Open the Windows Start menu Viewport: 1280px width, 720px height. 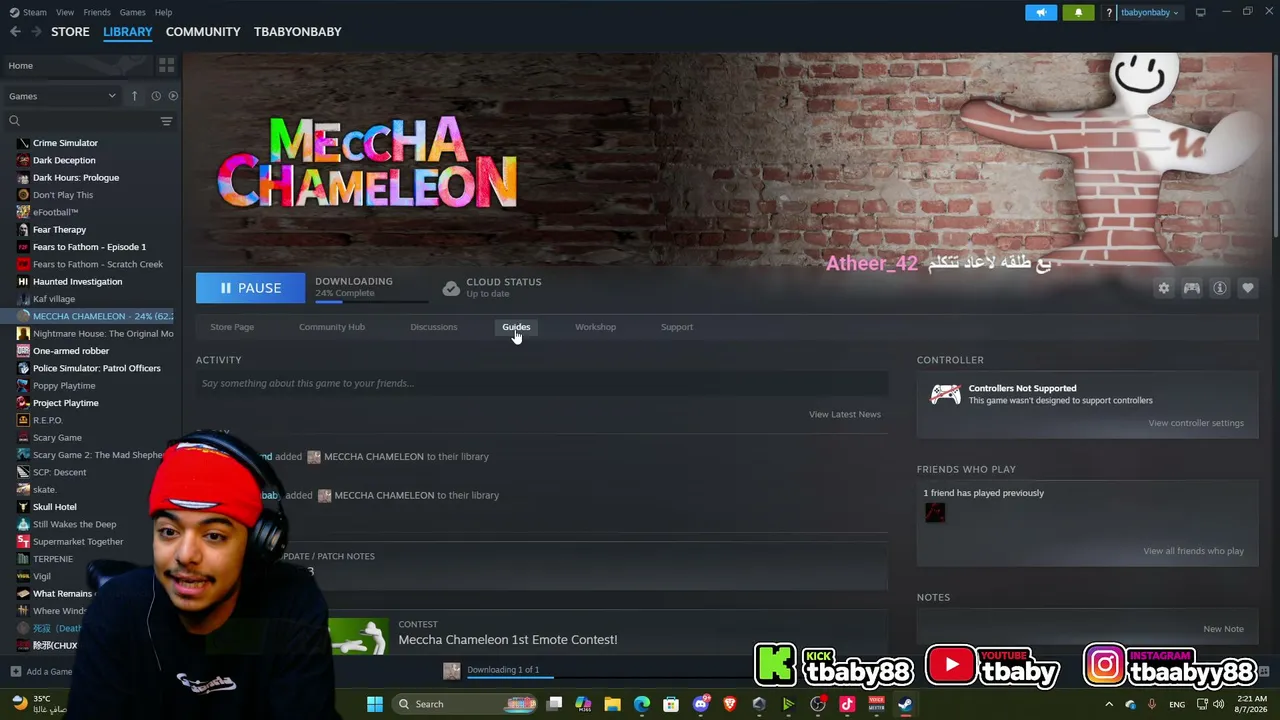pos(375,704)
